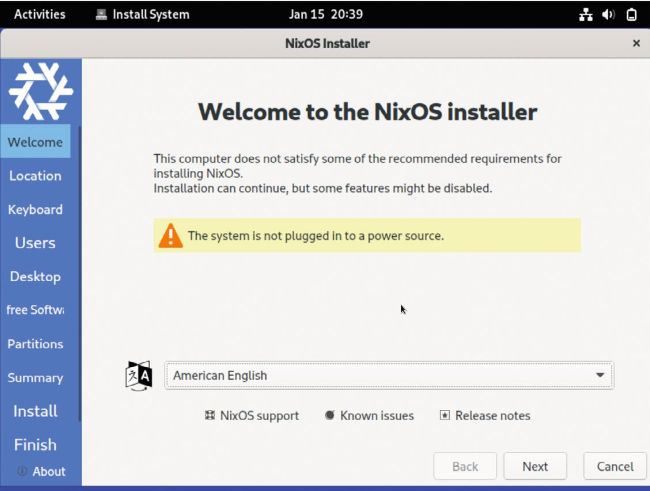Open the Users step
The width and height of the screenshot is (650, 491).
[35, 243]
